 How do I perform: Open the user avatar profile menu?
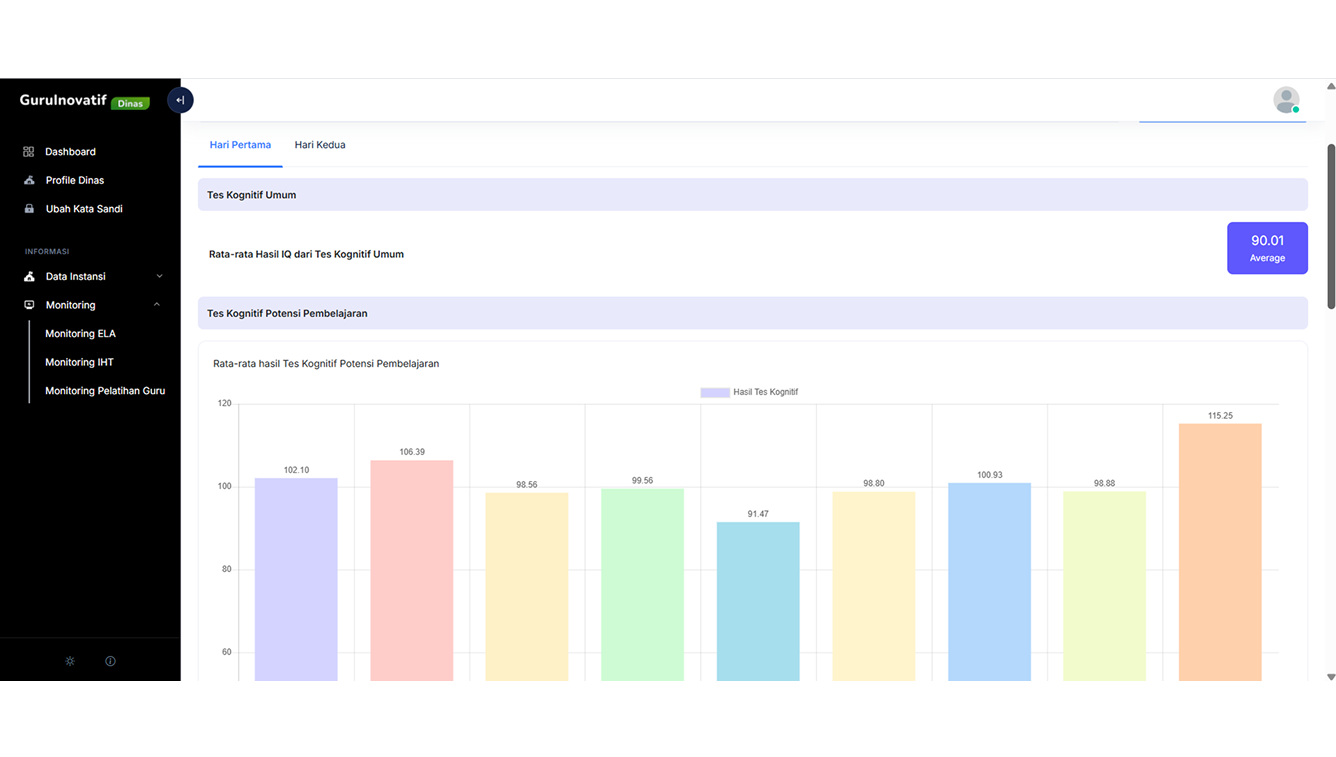click(x=1286, y=100)
